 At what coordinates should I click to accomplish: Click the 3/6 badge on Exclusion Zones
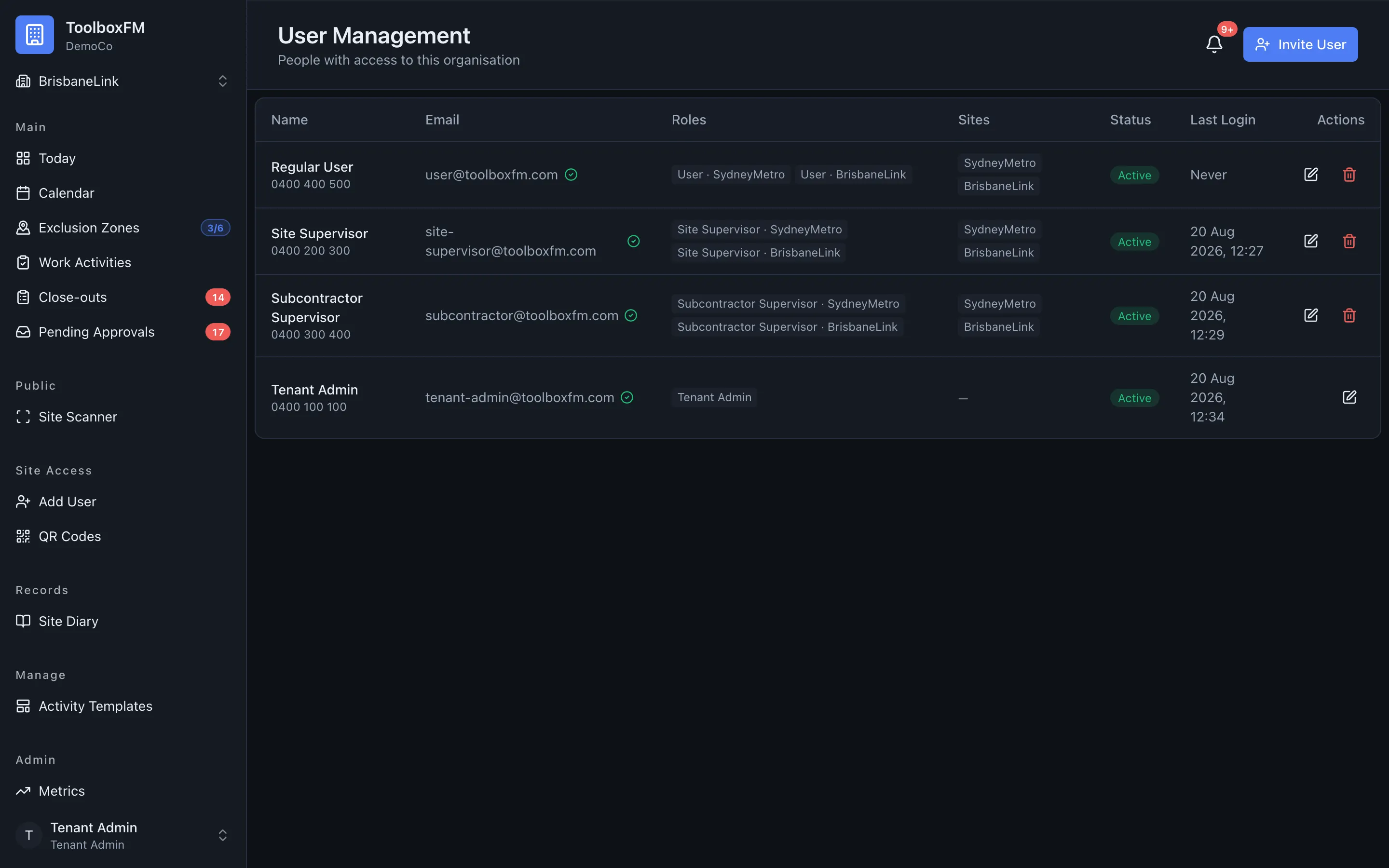(215, 228)
